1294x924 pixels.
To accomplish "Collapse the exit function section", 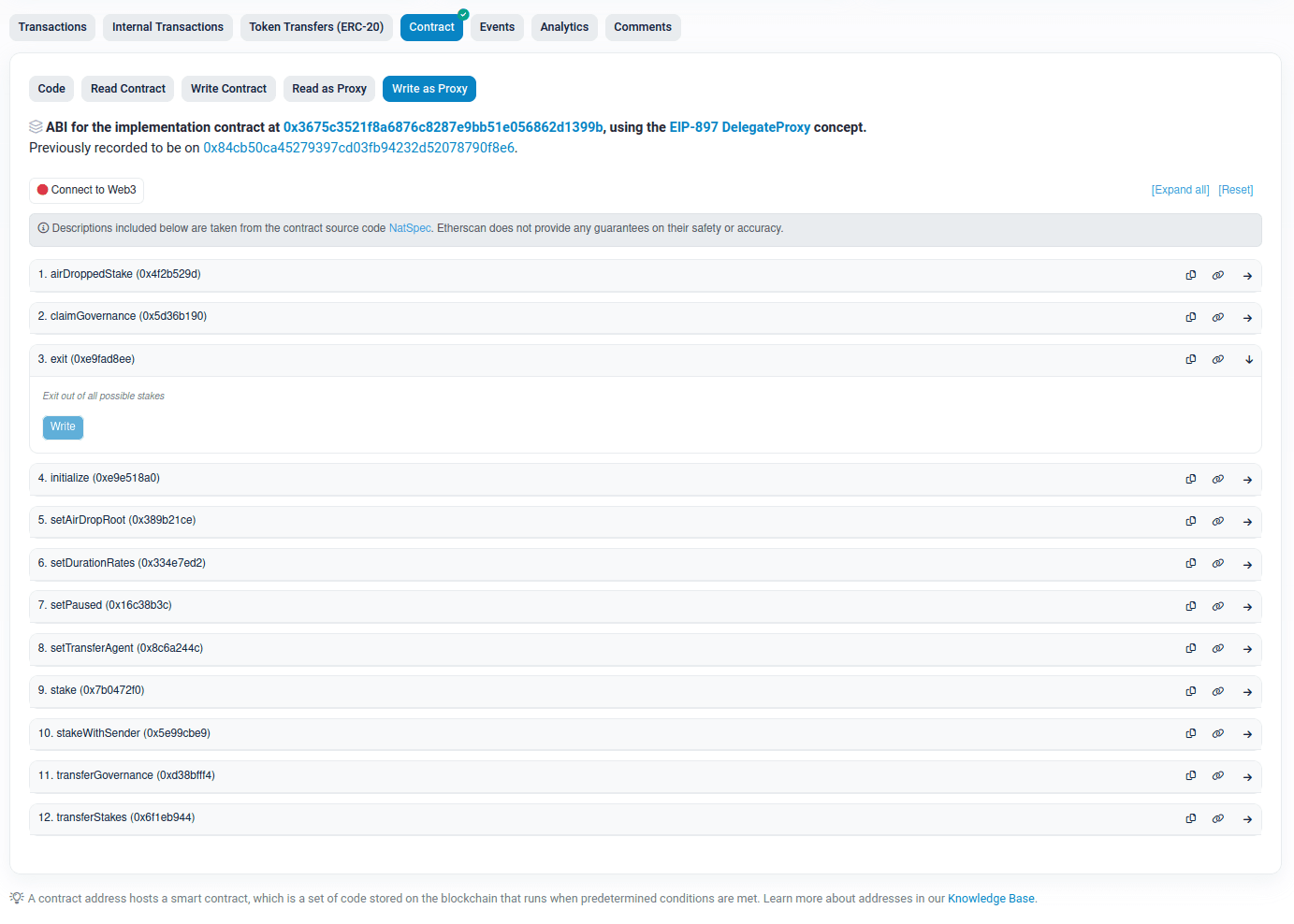I will pyautogui.click(x=1248, y=359).
